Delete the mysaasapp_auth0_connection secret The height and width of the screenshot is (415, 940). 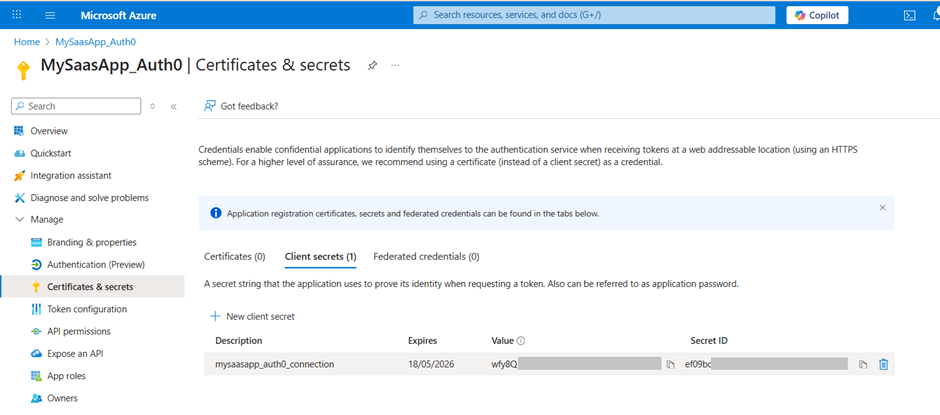[883, 364]
